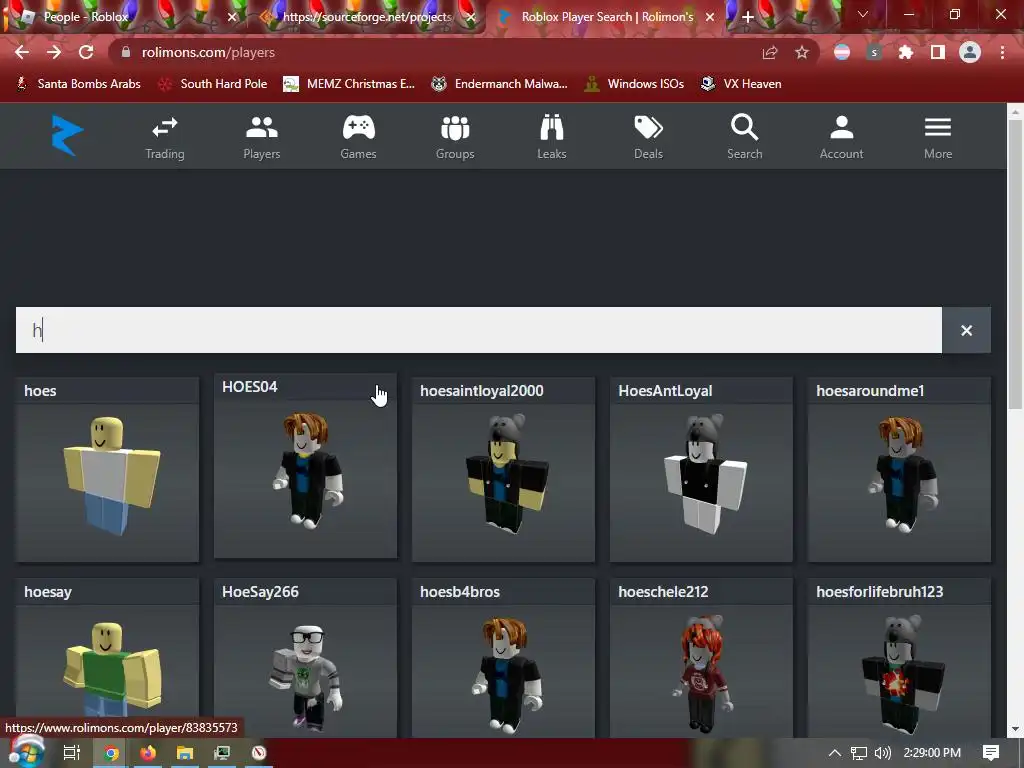Open VX Heaven bookmark
This screenshot has width=1024, height=768.
(x=741, y=84)
